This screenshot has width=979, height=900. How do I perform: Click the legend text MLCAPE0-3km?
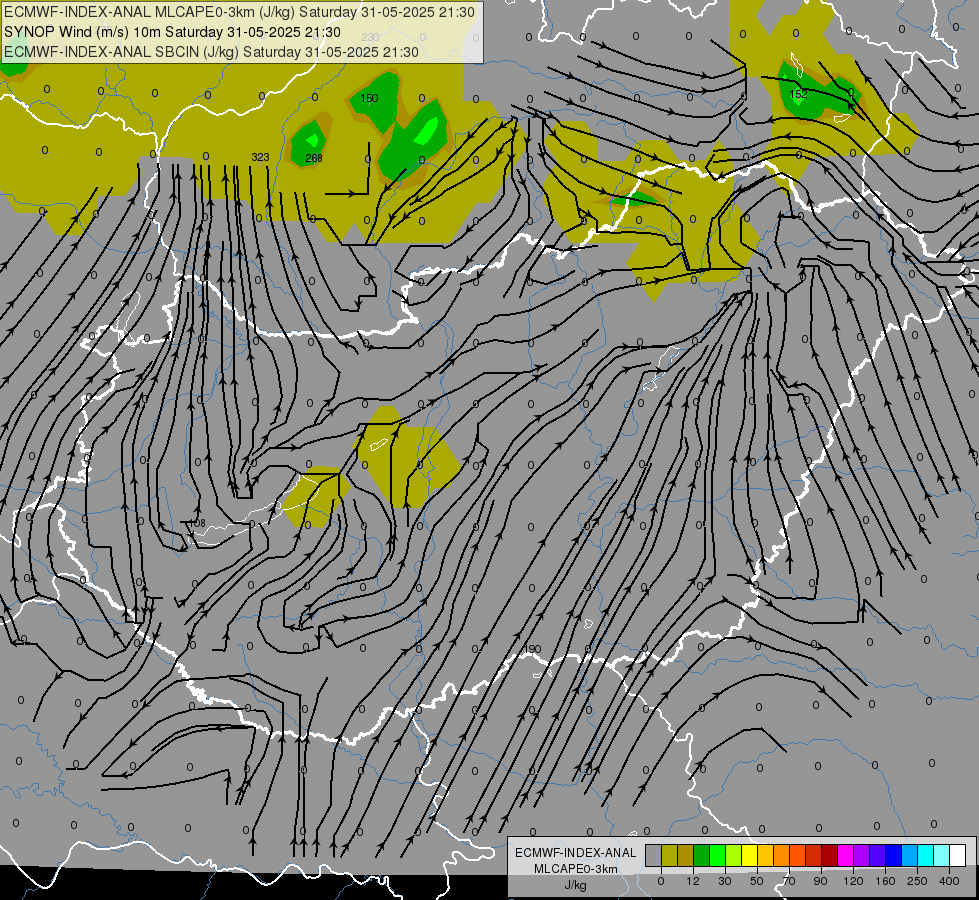pos(575,869)
